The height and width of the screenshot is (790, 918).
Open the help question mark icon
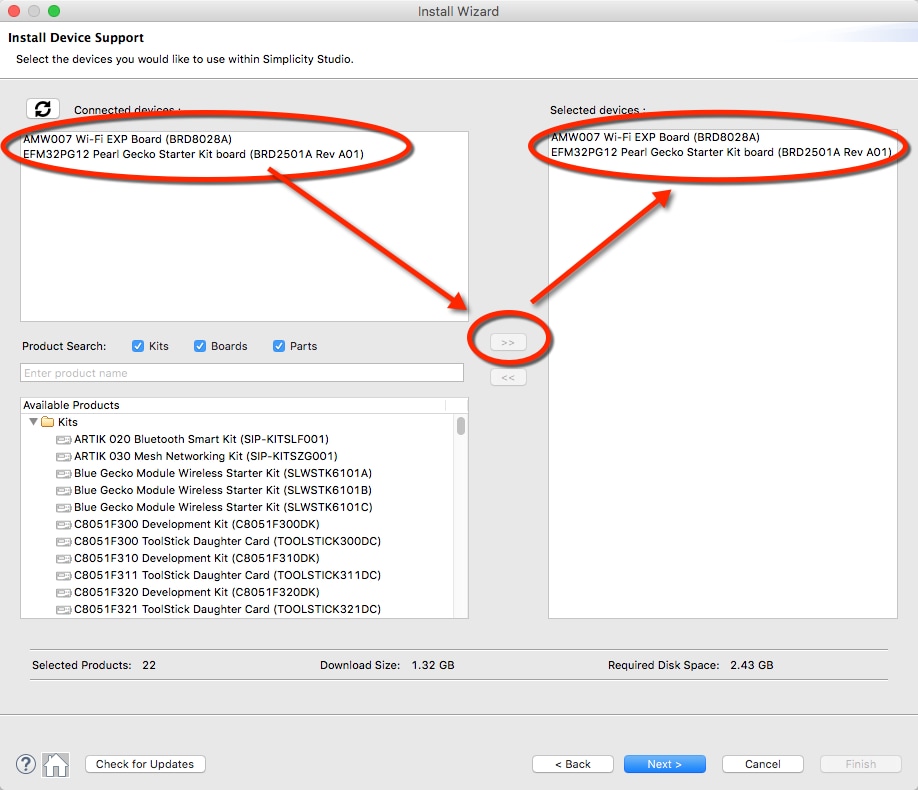pyautogui.click(x=26, y=764)
